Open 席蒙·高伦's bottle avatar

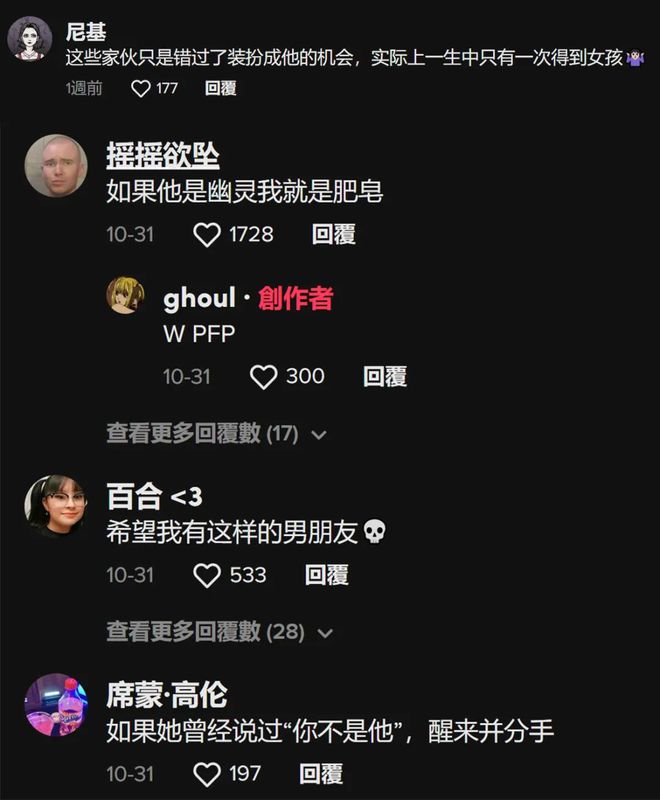(56, 705)
